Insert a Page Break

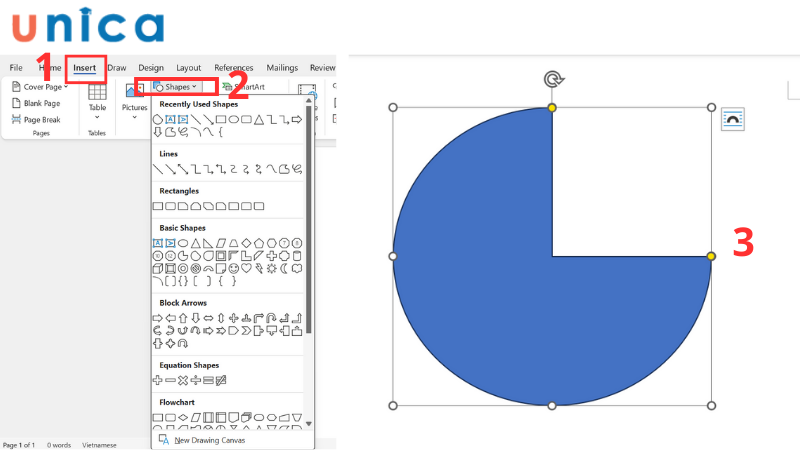coord(35,119)
